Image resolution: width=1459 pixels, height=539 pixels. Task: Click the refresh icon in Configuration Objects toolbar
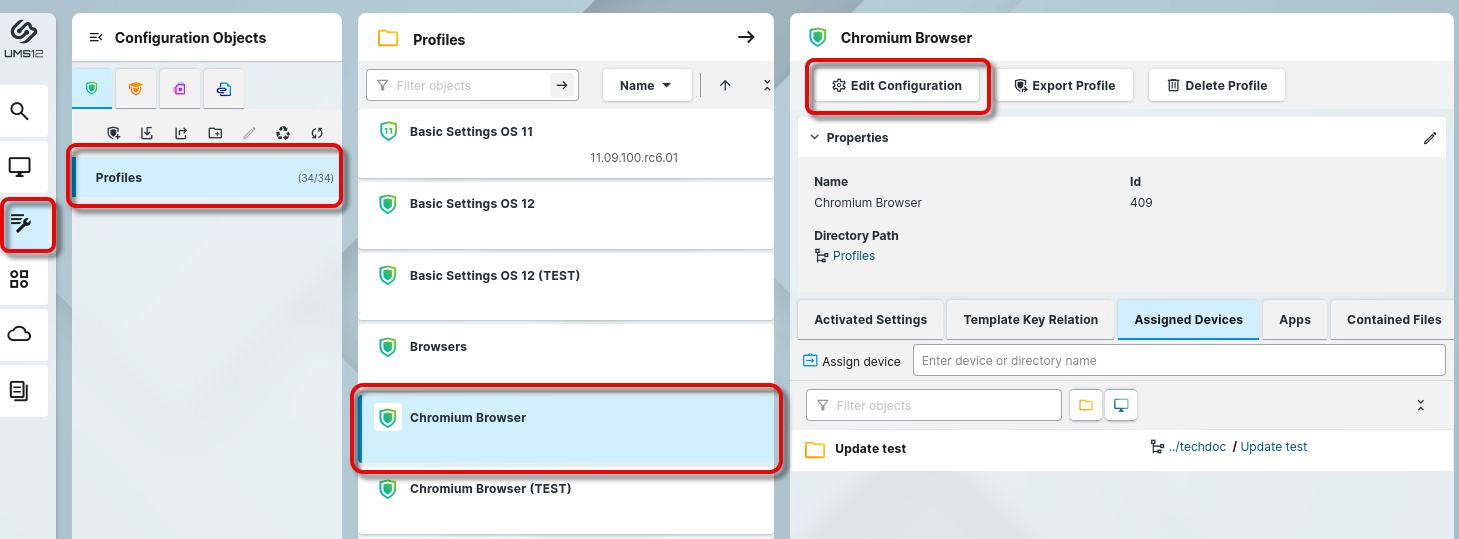click(317, 133)
